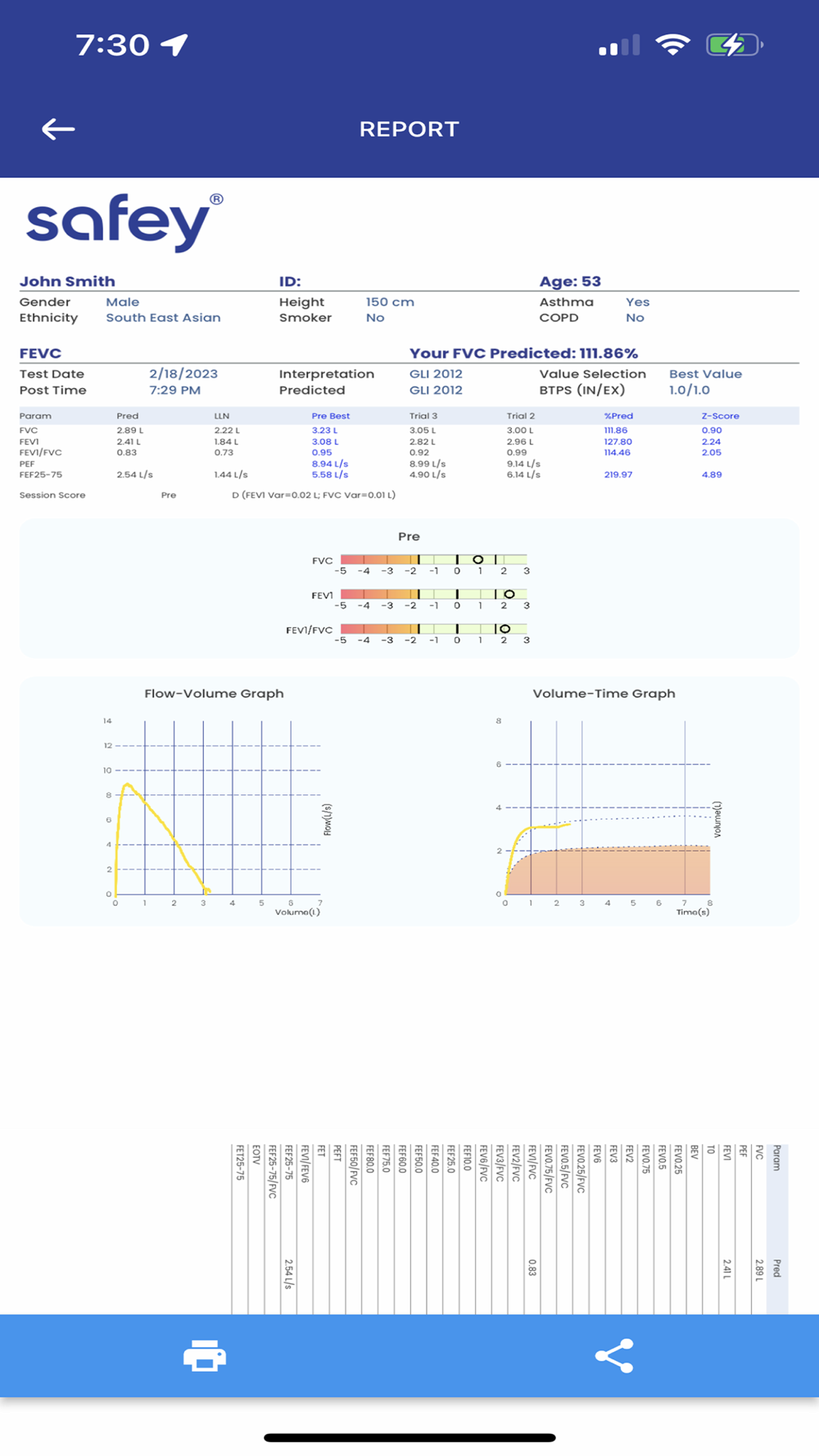Image resolution: width=819 pixels, height=1456 pixels.
Task: Tap the Flow-Volume curve peak
Action: 127,785
